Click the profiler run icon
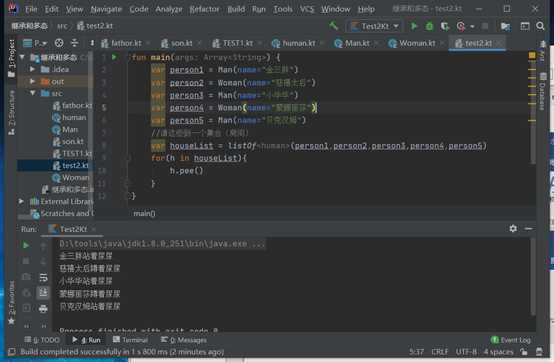Viewport: 554px width, 362px height. point(461,26)
